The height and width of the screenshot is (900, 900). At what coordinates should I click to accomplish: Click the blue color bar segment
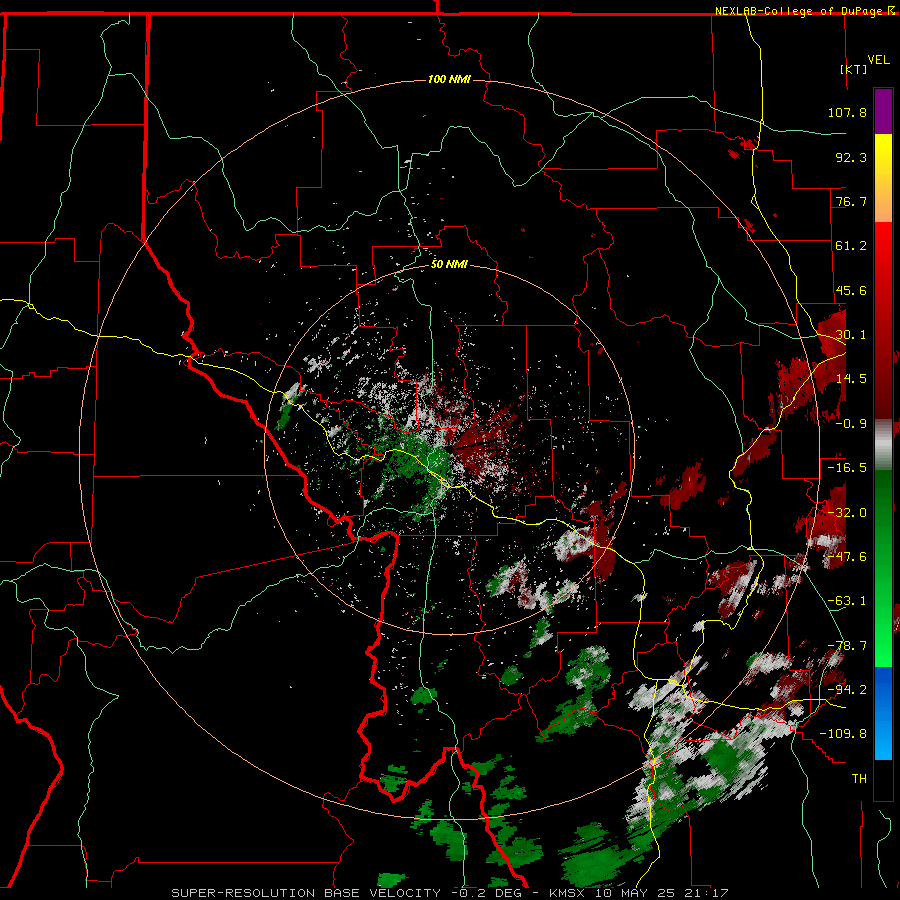(x=883, y=713)
